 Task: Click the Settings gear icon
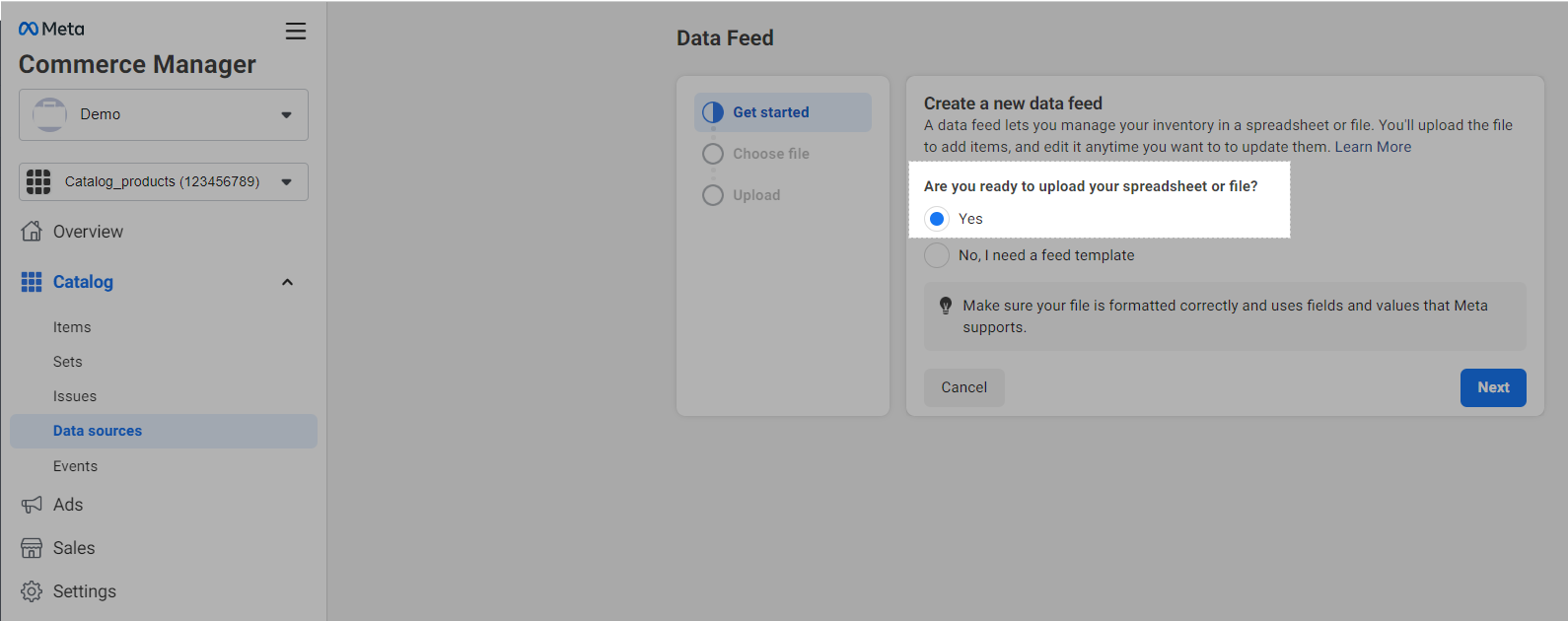(32, 591)
